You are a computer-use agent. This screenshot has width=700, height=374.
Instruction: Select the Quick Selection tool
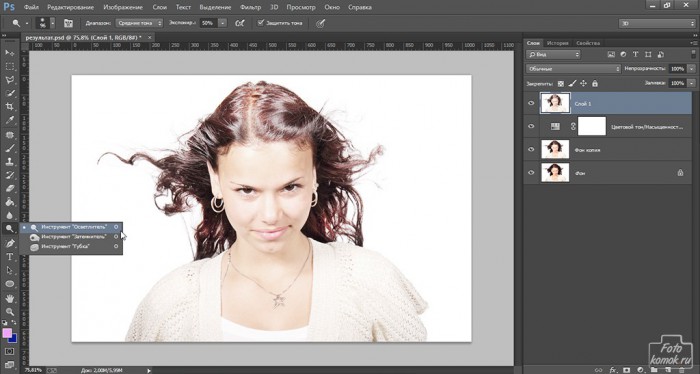(9, 93)
